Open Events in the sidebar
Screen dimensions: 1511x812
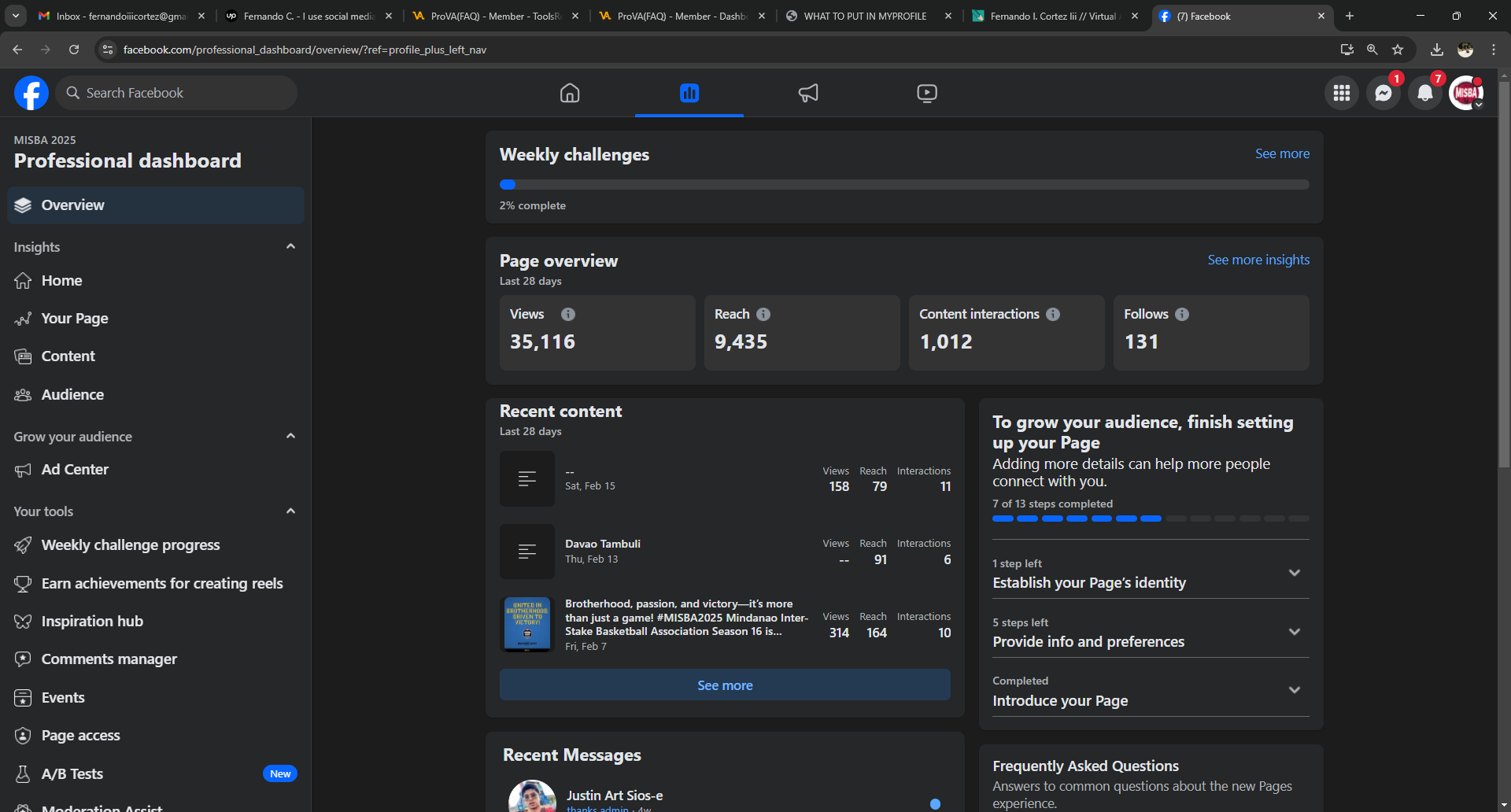(156, 698)
